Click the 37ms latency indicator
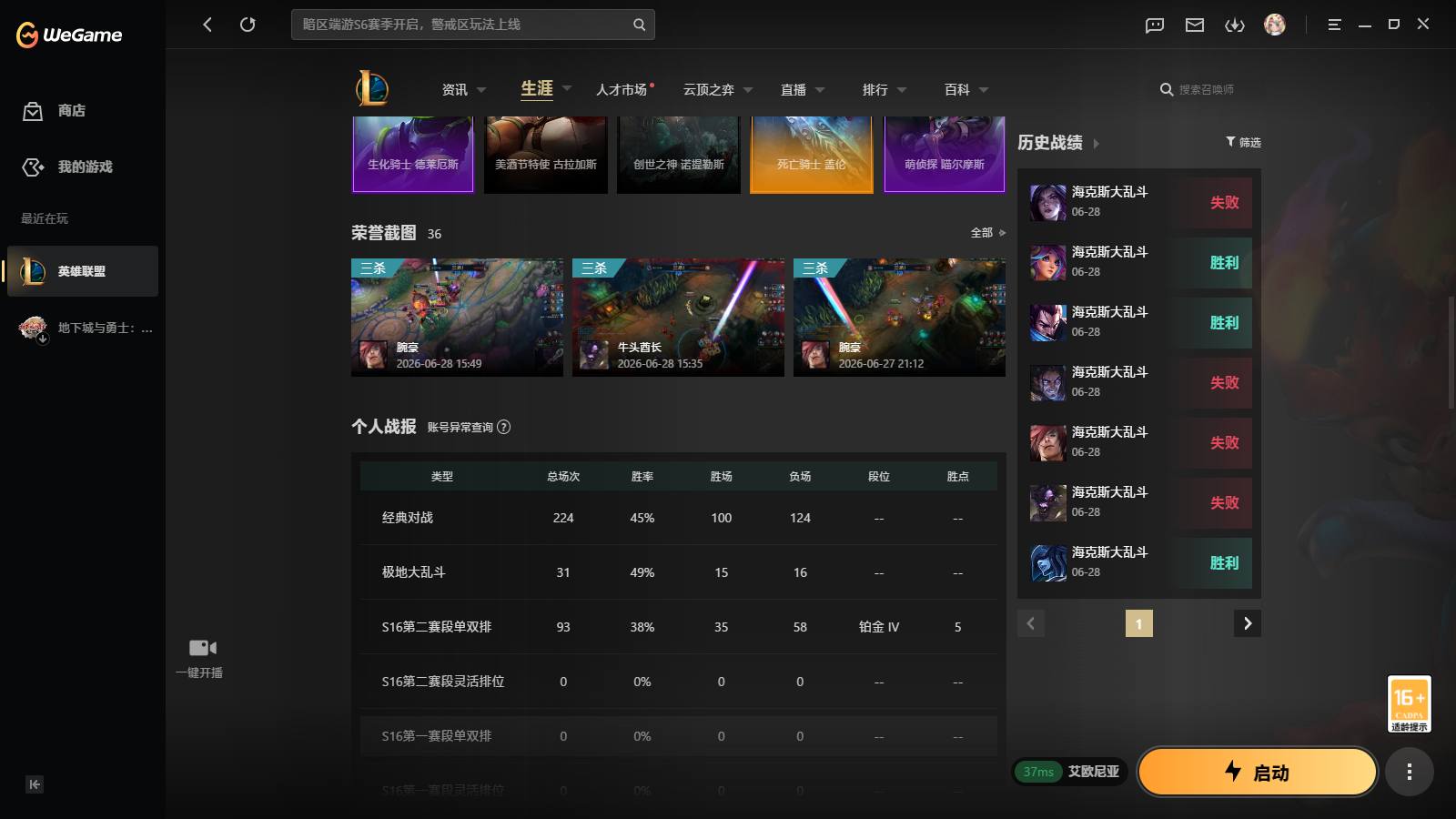This screenshot has width=1456, height=819. pyautogui.click(x=1038, y=772)
